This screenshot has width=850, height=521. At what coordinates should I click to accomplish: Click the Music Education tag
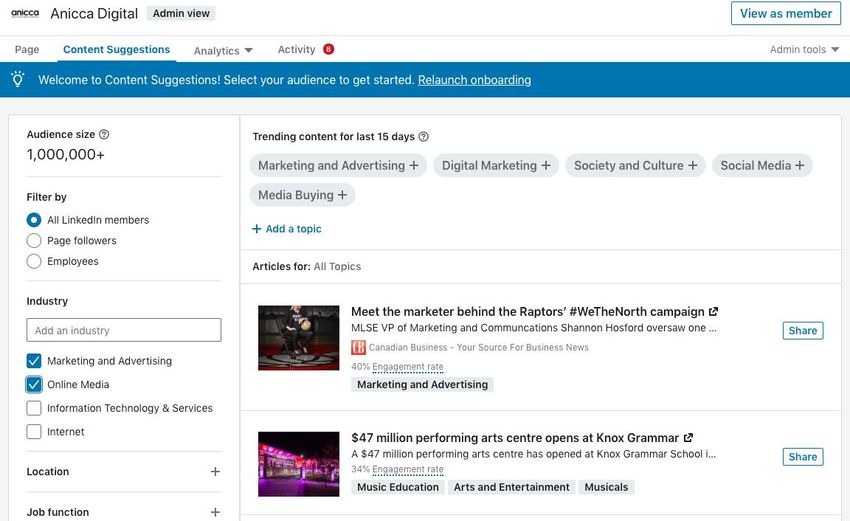[x=398, y=487]
